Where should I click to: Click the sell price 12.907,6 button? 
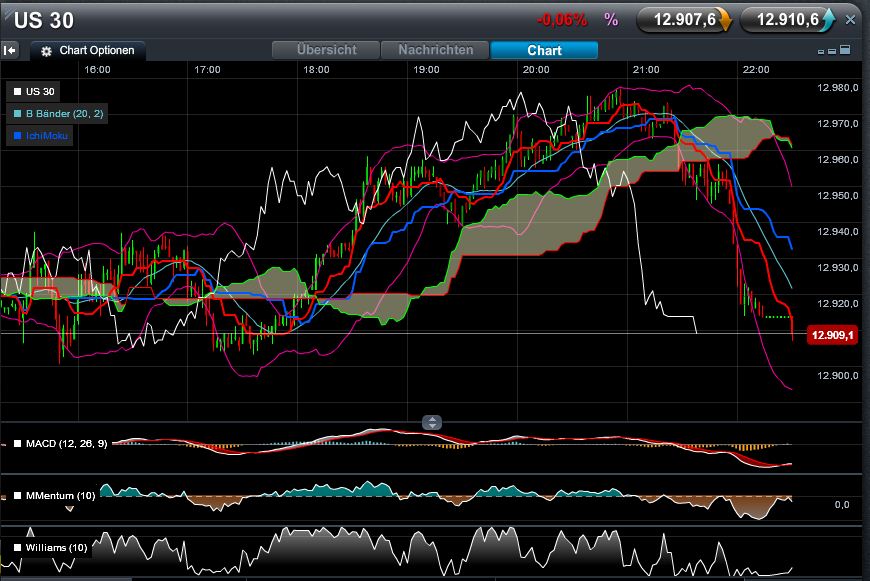click(x=684, y=20)
